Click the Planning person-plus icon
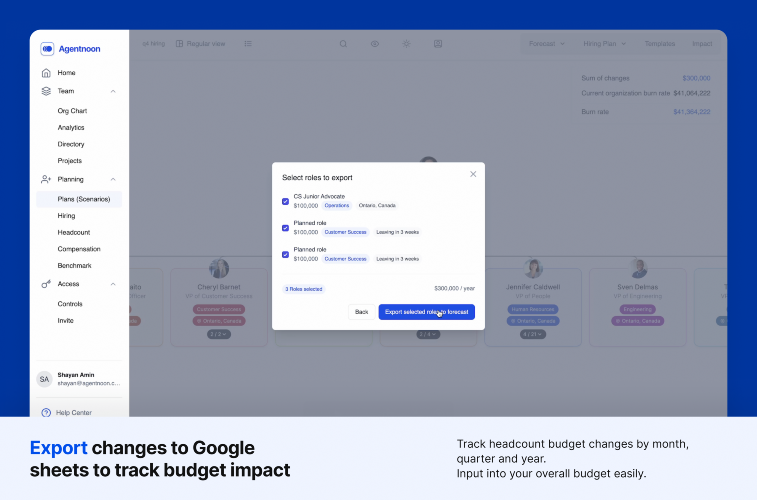757x500 pixels. 46,180
